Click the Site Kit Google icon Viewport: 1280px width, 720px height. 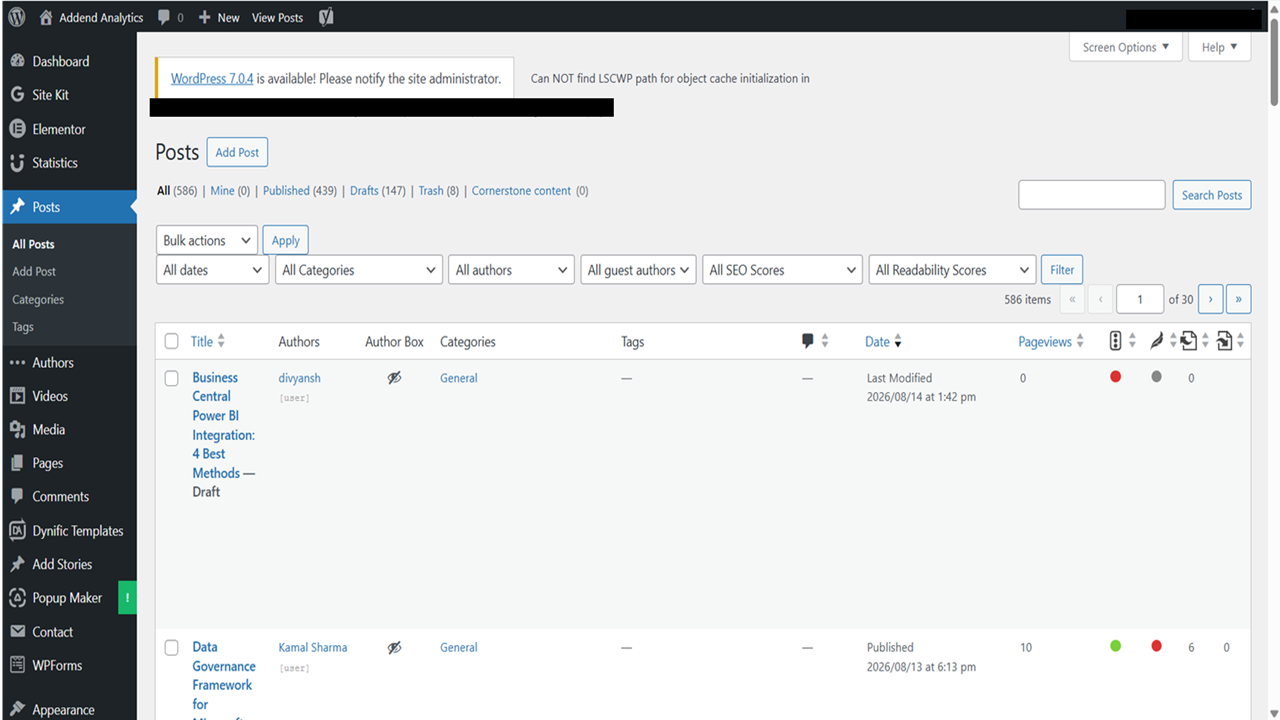point(17,95)
